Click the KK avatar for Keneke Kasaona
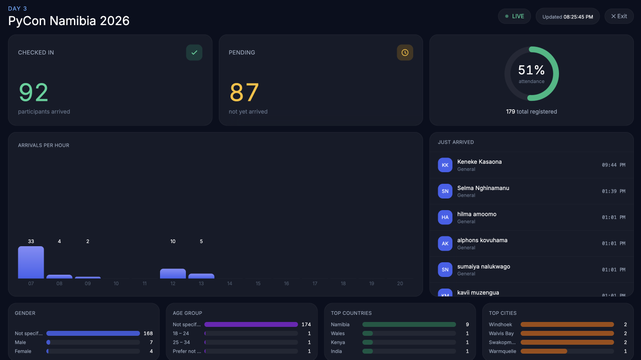 click(445, 165)
